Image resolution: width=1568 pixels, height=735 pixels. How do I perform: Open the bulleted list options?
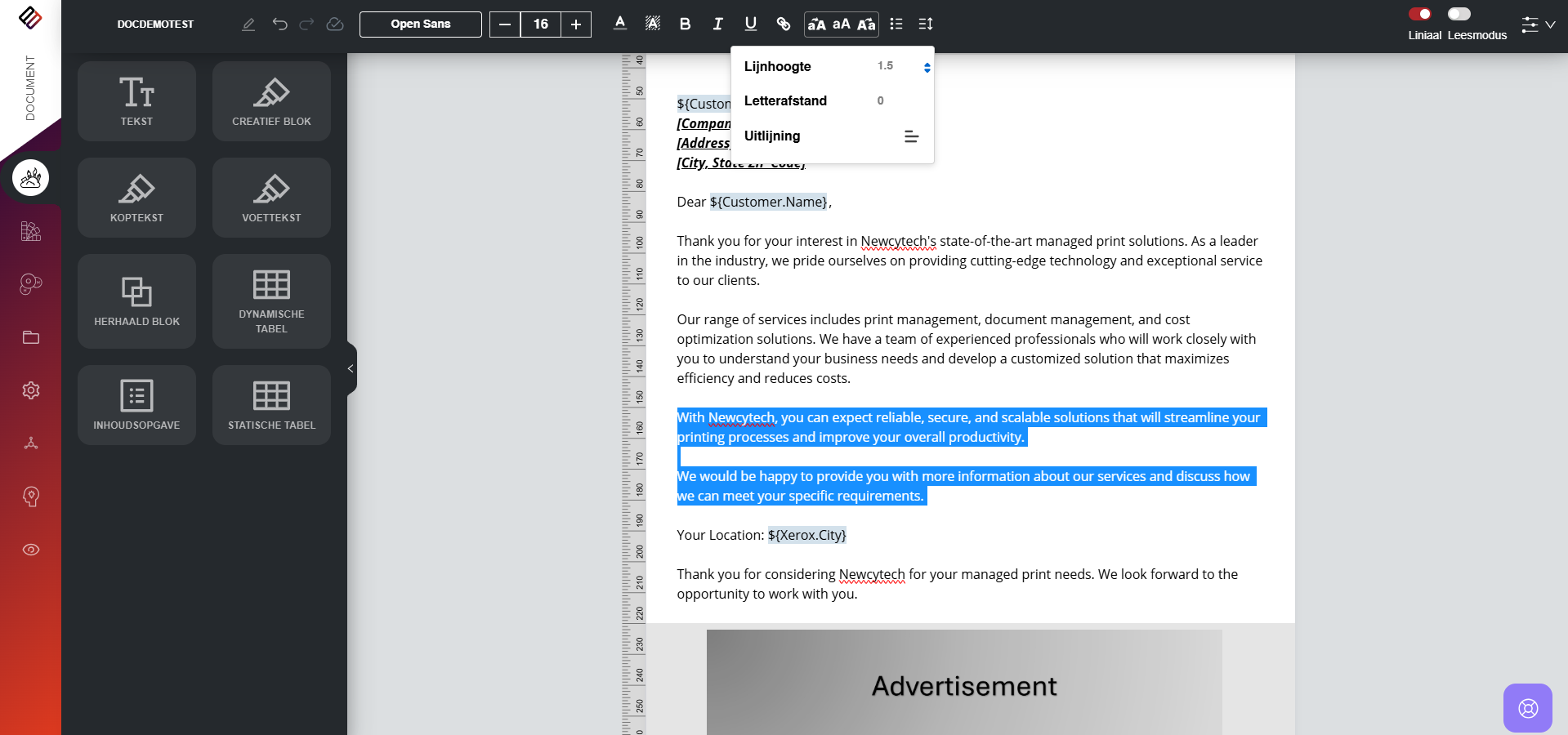tap(896, 24)
